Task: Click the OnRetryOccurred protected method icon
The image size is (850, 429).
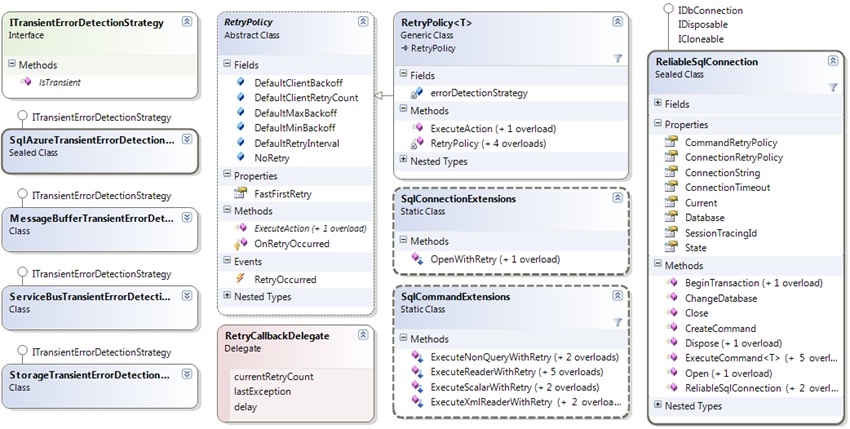Action: 240,244
